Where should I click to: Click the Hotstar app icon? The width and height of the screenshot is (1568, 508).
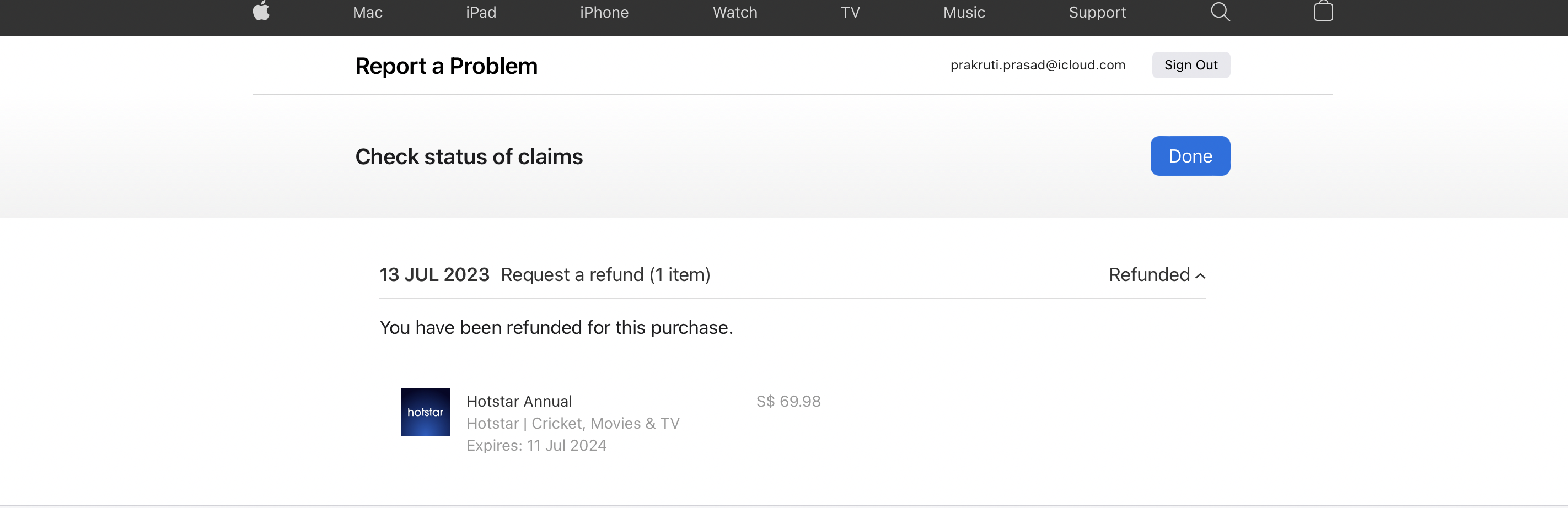[x=425, y=412]
